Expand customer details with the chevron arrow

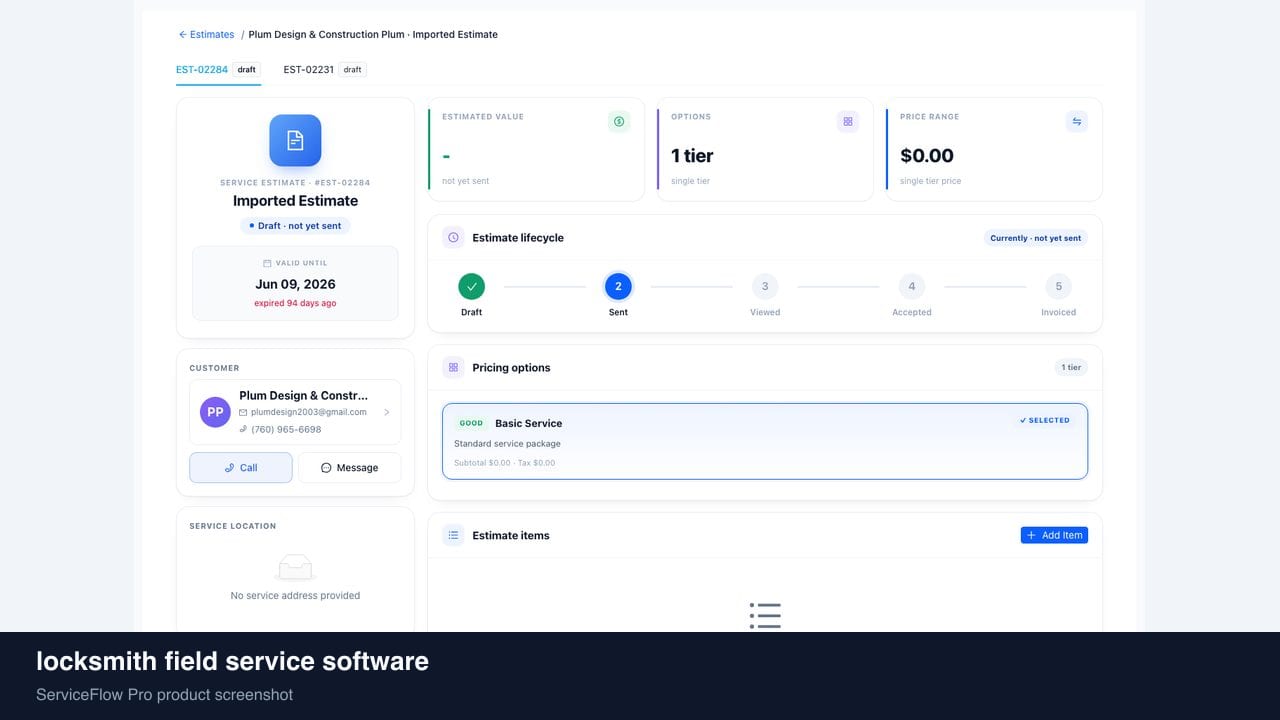[x=387, y=412]
